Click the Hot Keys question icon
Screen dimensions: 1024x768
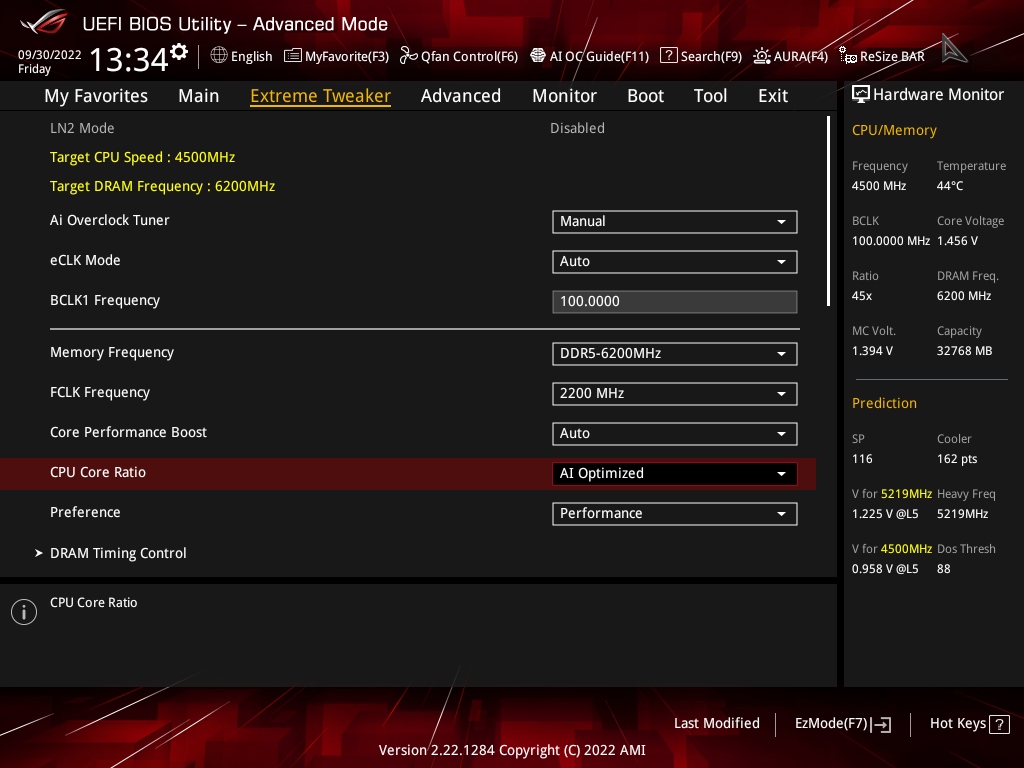pos(999,724)
